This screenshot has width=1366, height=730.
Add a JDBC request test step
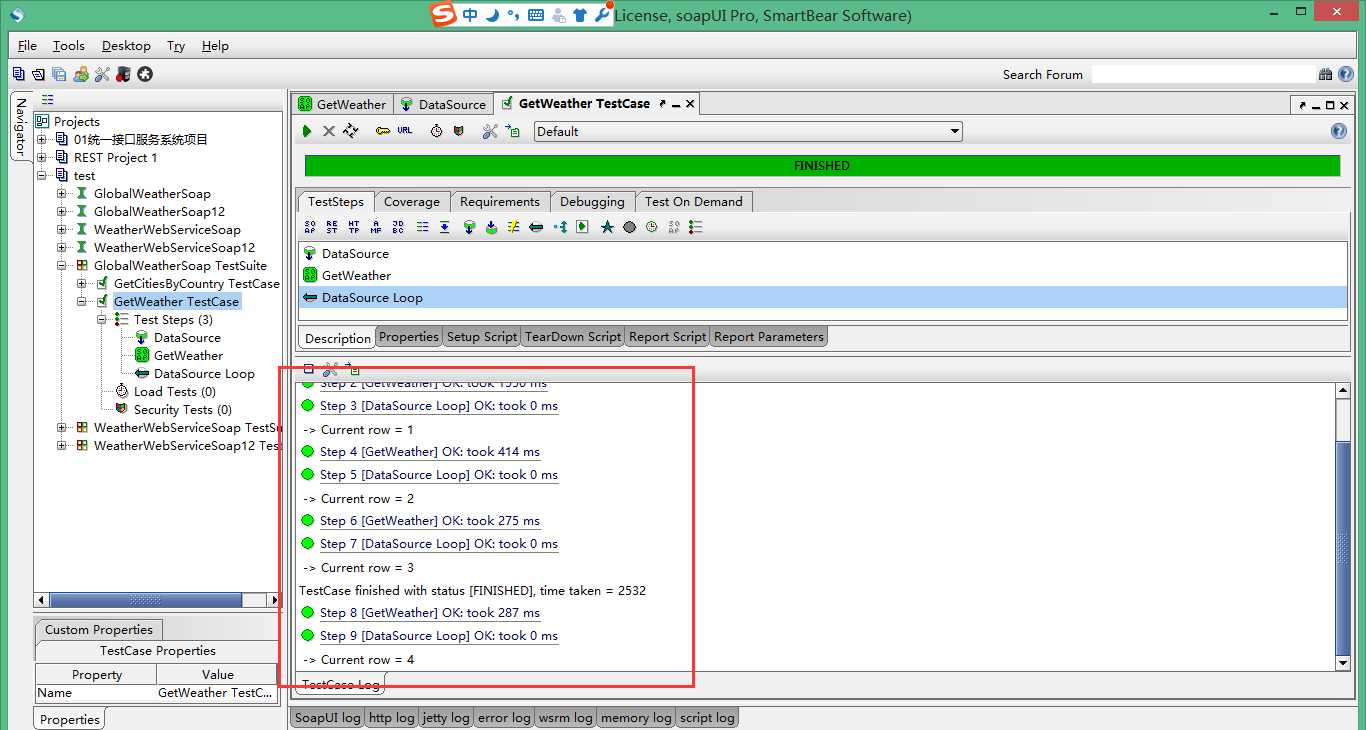(x=398, y=227)
